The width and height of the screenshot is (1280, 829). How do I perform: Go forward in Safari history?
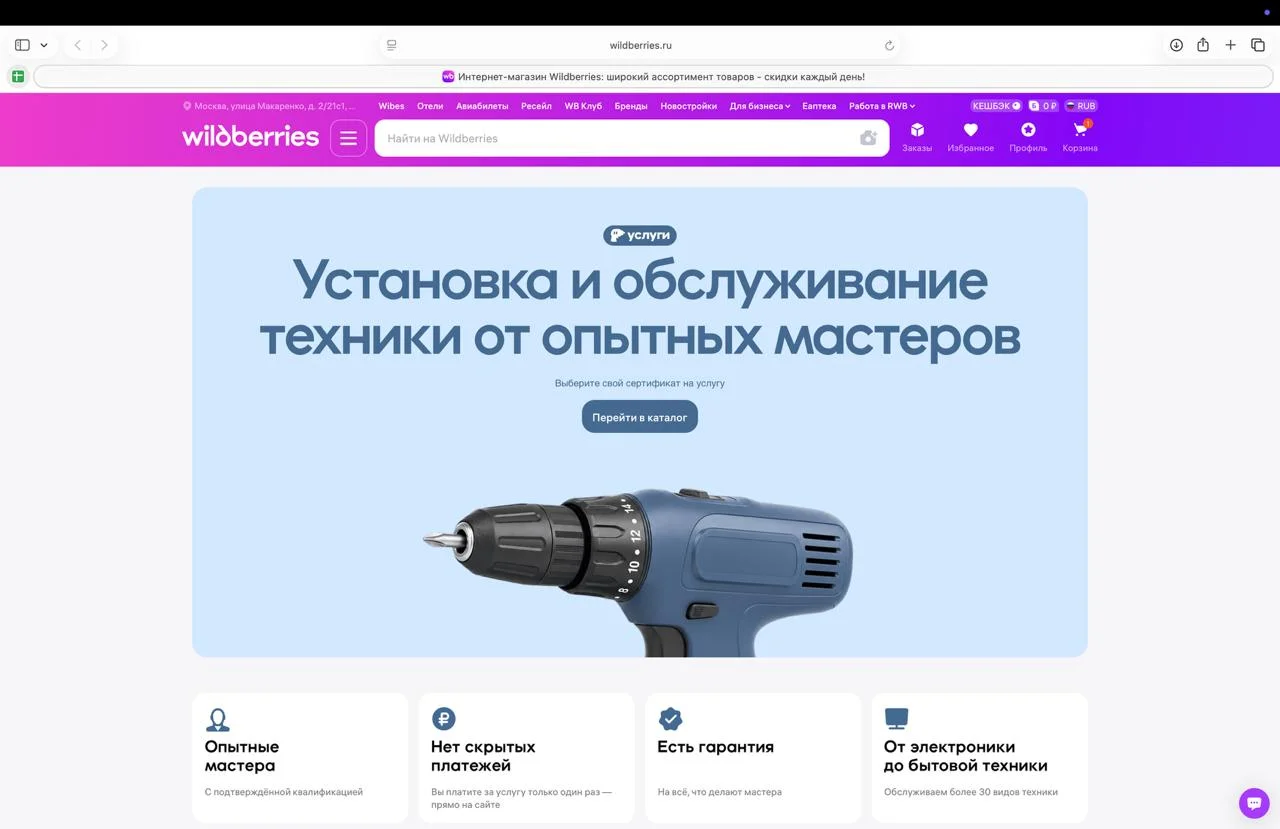coord(104,45)
